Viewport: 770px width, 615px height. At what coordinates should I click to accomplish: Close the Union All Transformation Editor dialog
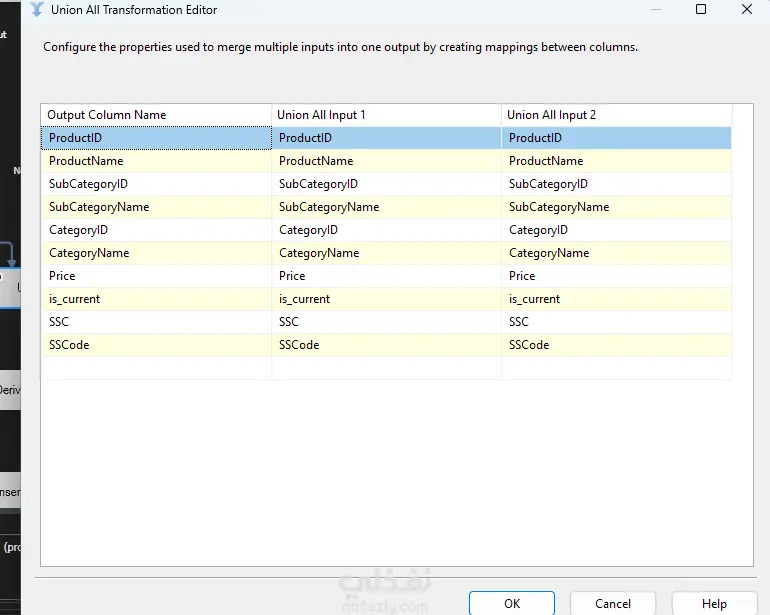(746, 9)
